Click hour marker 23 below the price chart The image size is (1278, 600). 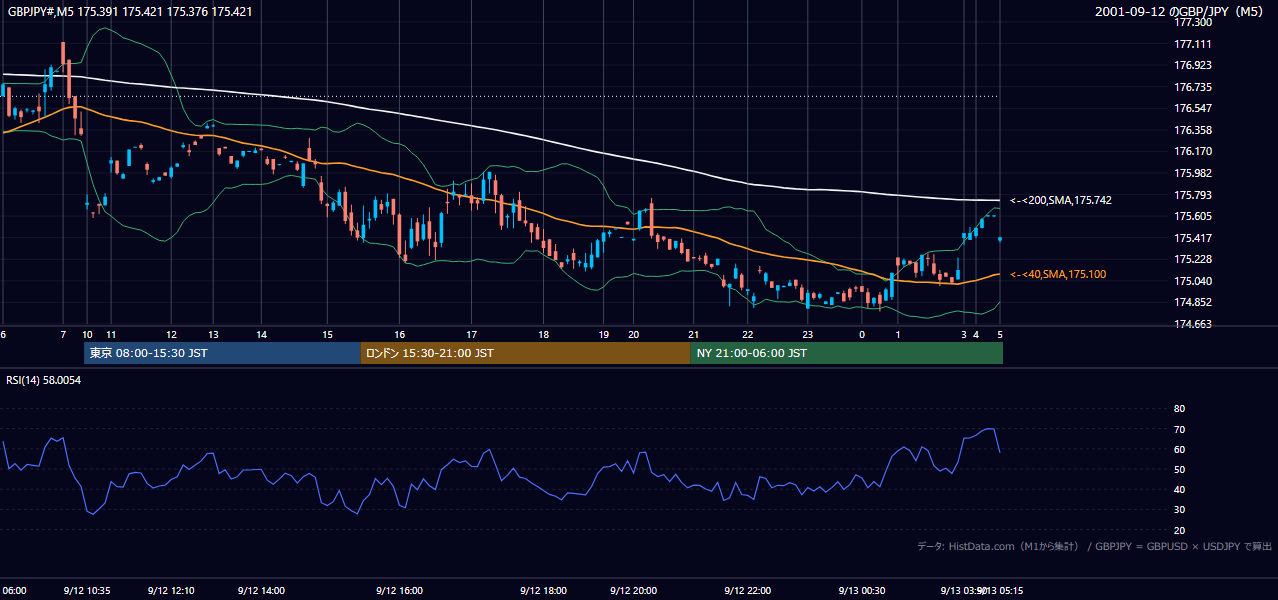coord(807,334)
